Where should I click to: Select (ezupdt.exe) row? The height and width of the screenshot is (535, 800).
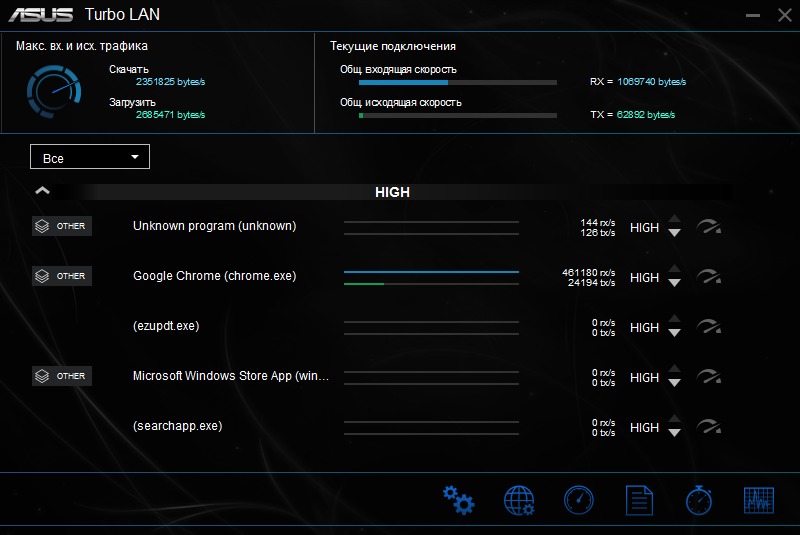tap(378, 326)
